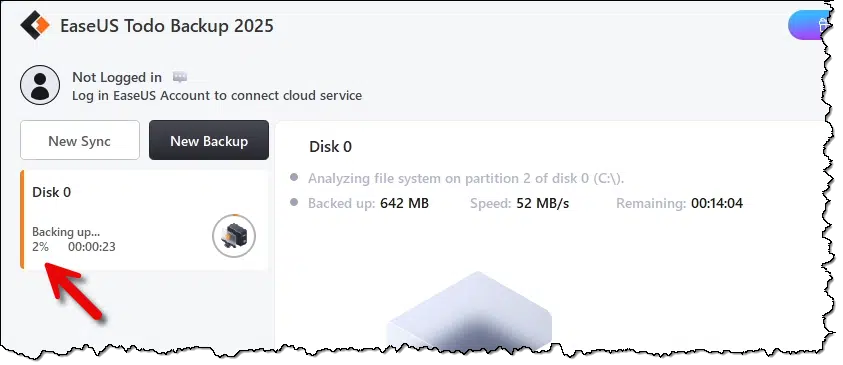Click the EaseUS diamond logo icon
This screenshot has height=365, width=843.
click(35, 25)
